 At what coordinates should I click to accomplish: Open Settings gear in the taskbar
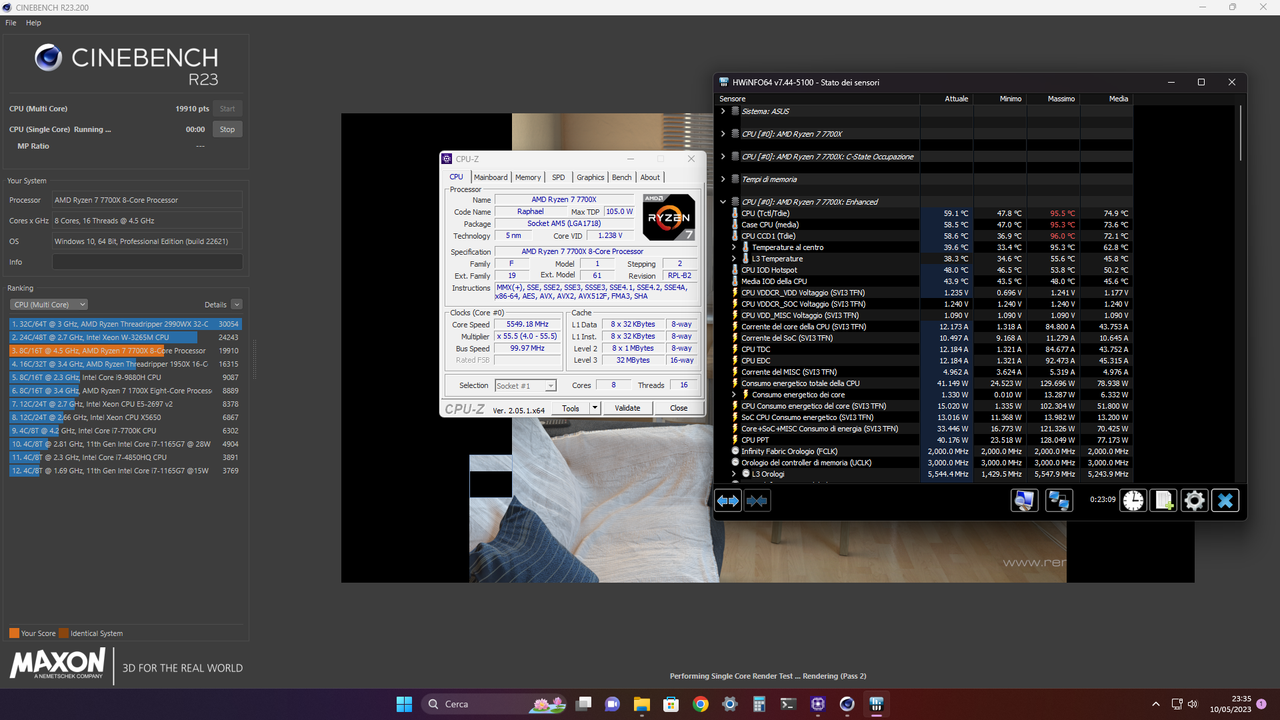click(730, 704)
